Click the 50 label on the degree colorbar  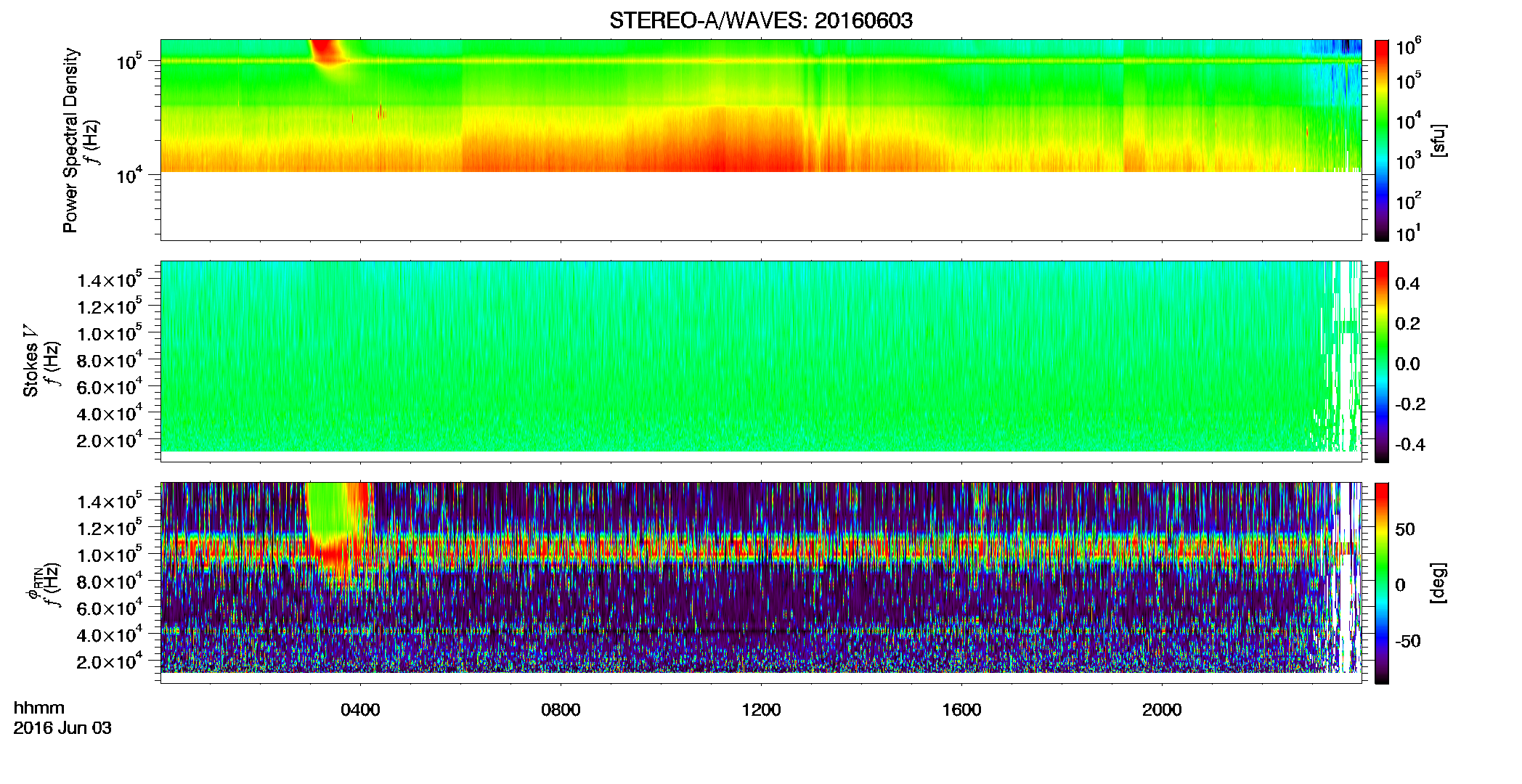(1405, 529)
